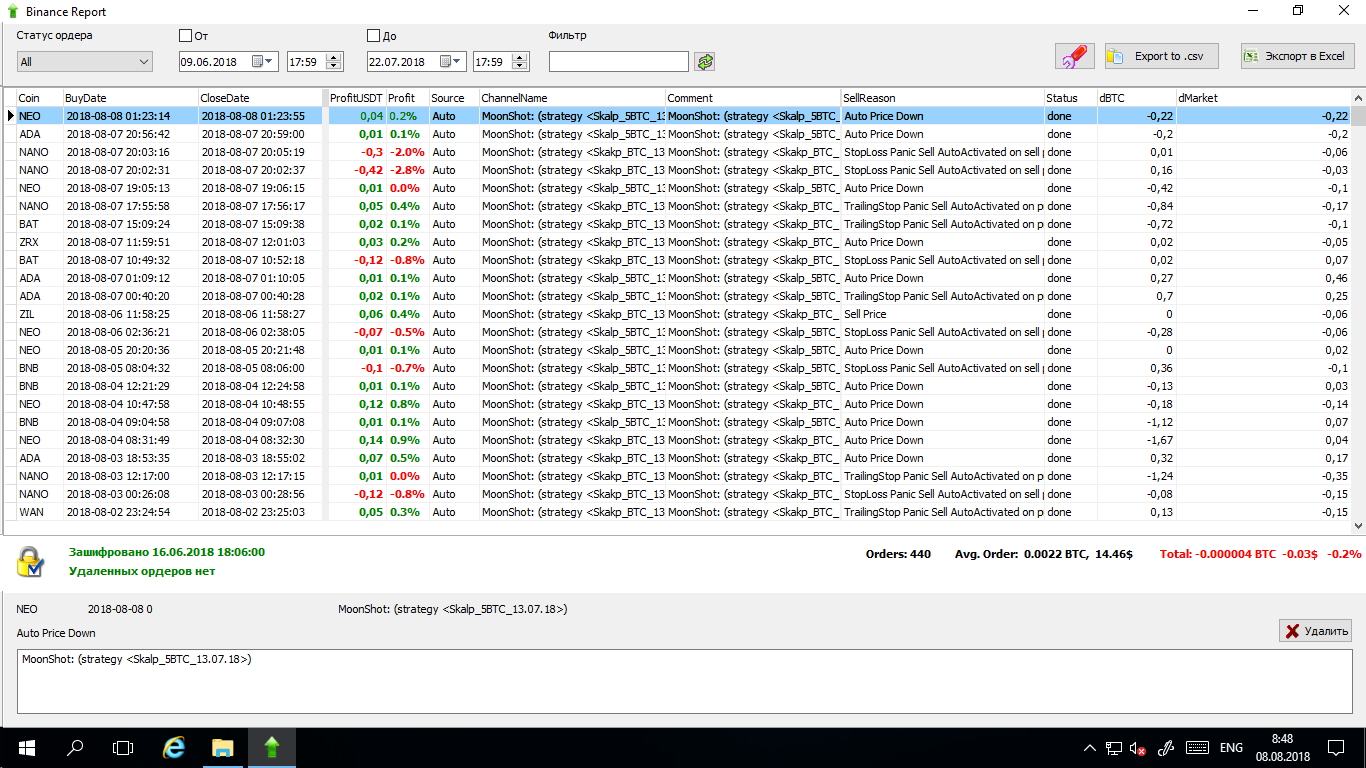Open the calendar dropdown for 22.07.2018
The height and width of the screenshot is (768, 1366).
click(x=450, y=62)
